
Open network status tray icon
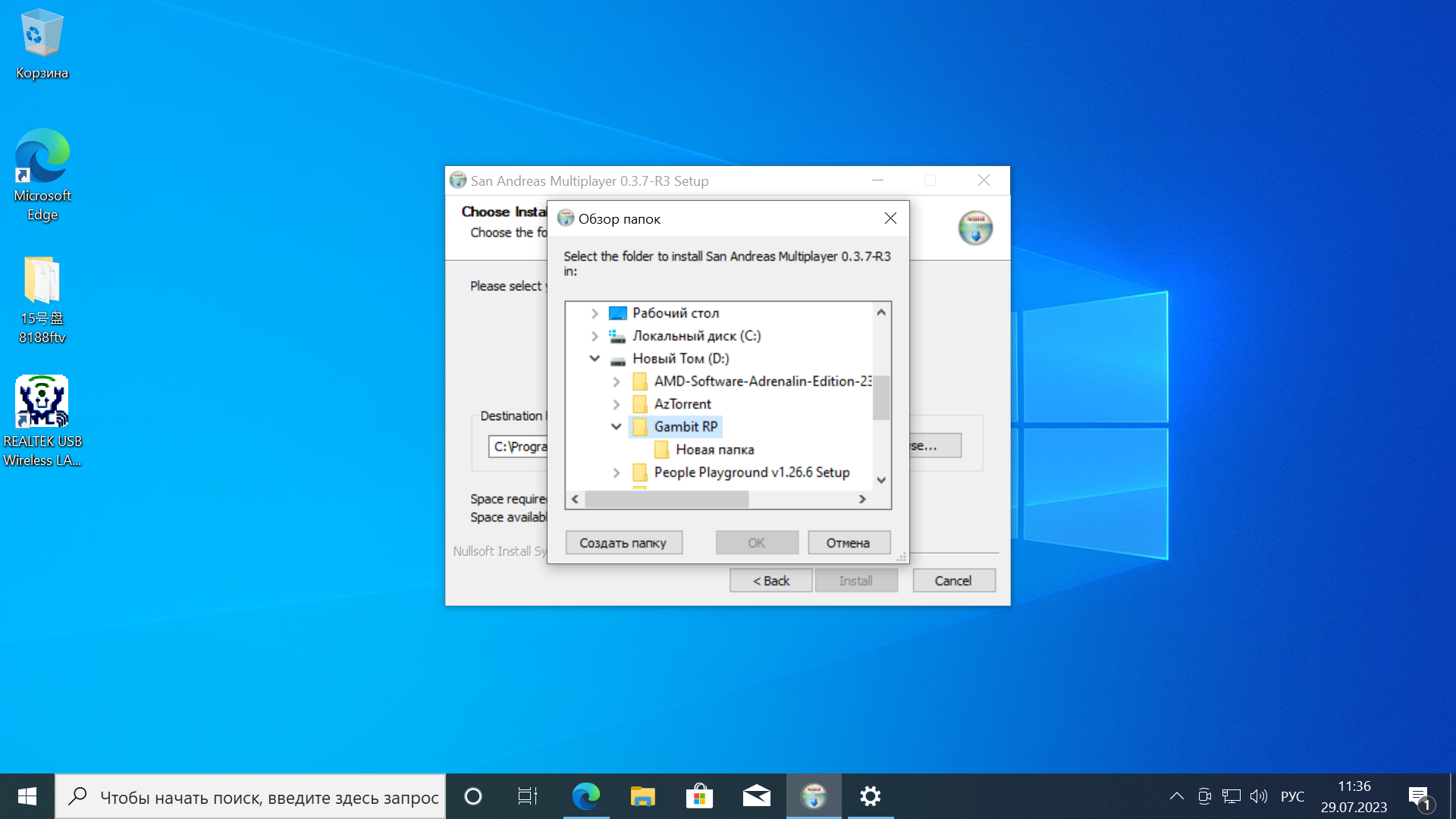coord(1232,796)
